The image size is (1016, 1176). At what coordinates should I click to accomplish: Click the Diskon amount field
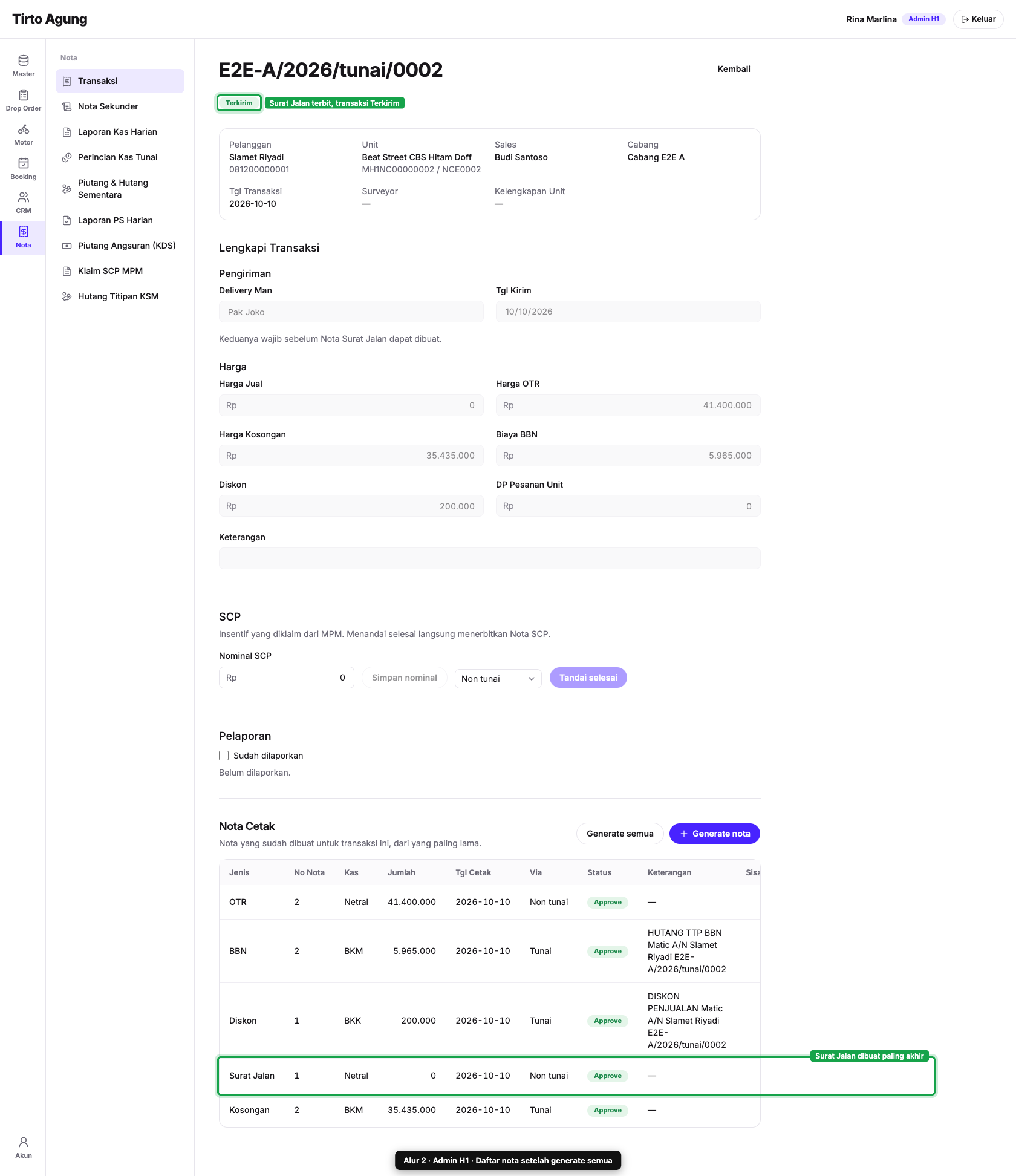pos(351,506)
